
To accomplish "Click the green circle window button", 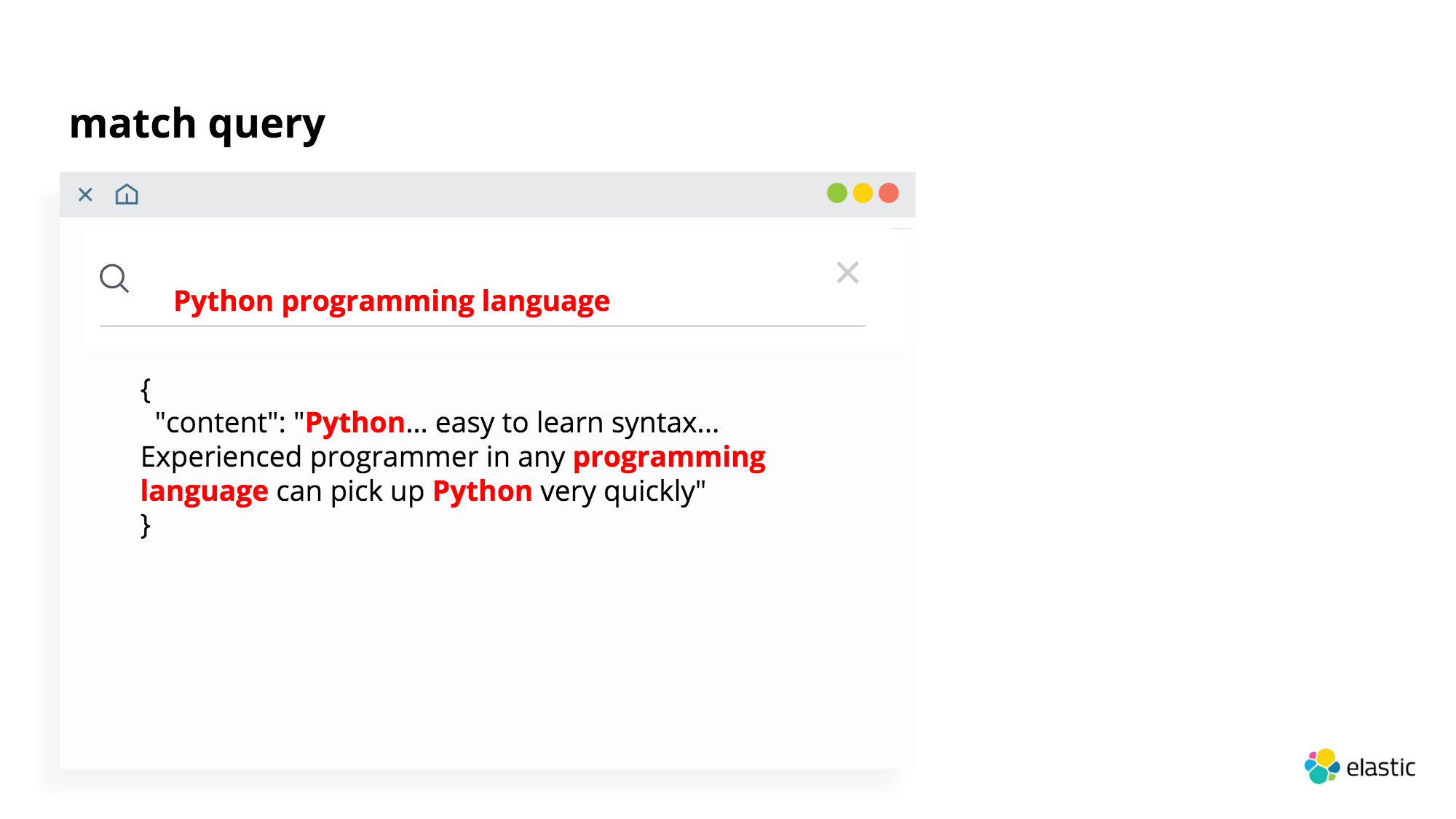I will pyautogui.click(x=836, y=193).
